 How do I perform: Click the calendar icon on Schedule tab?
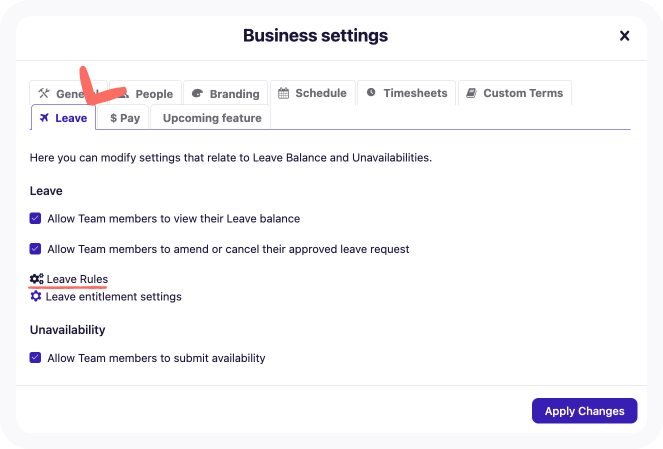(x=283, y=93)
